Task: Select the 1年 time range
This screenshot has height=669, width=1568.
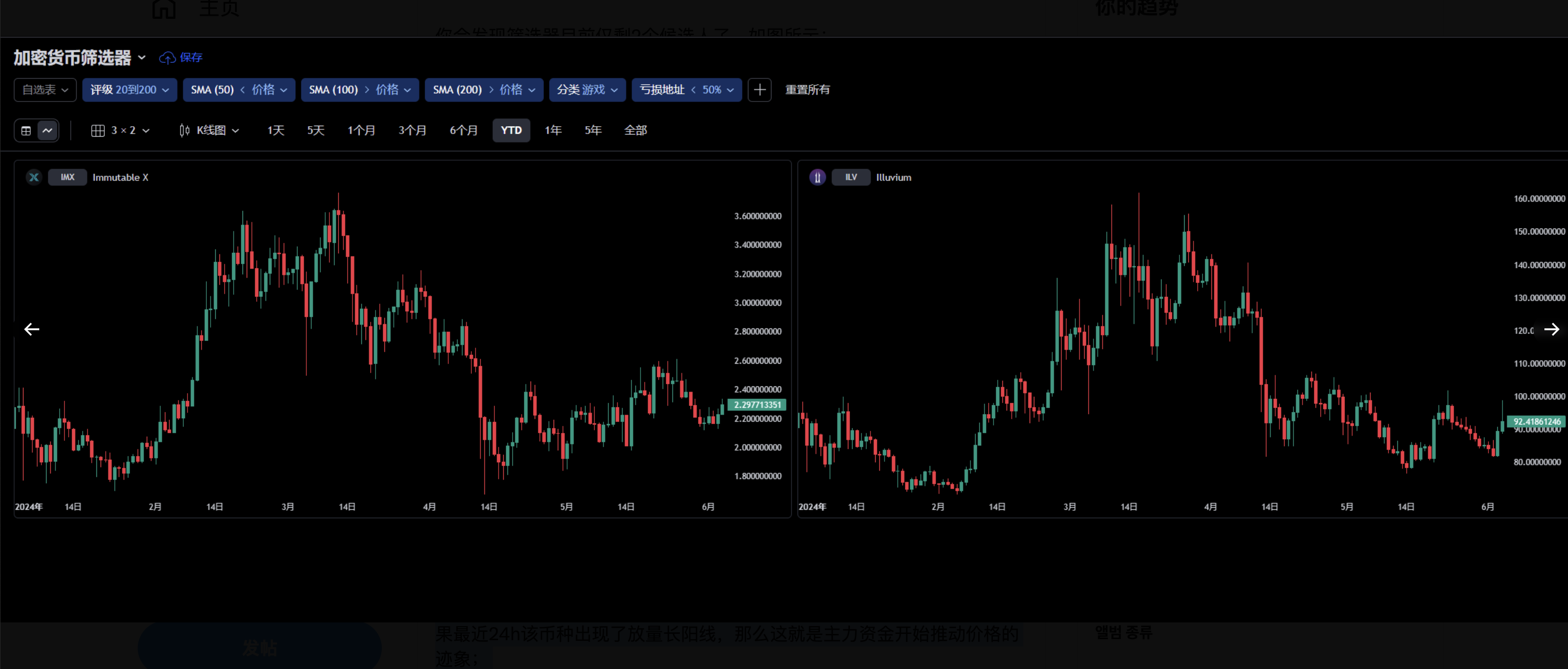Action: point(553,130)
